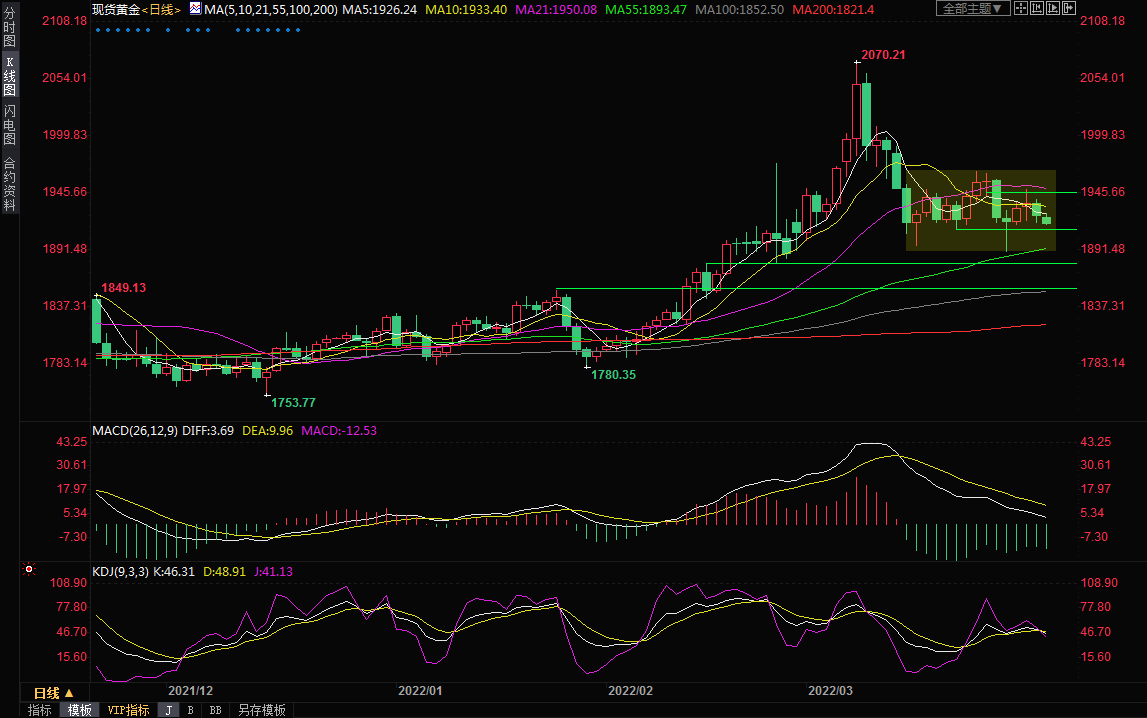Screen dimensions: 1147x718
Task: Click the 另存模板 button
Action: (x=261, y=710)
